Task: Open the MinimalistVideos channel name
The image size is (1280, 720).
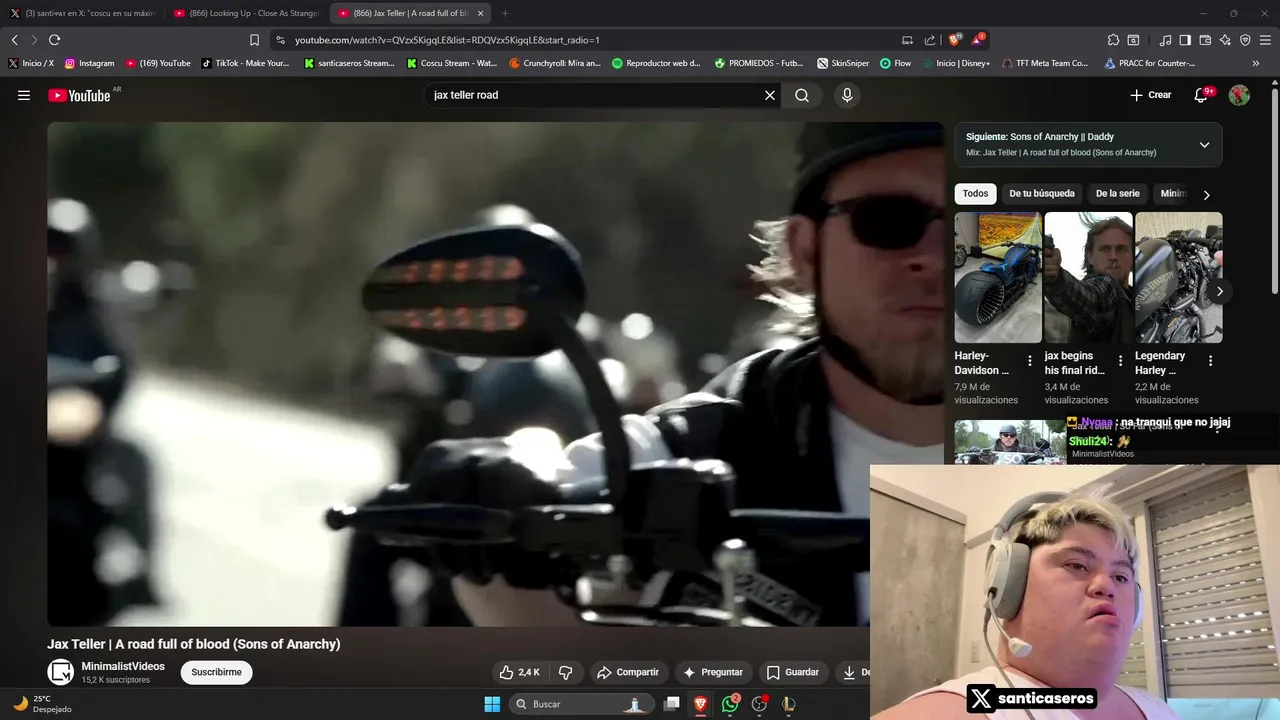Action: [123, 666]
